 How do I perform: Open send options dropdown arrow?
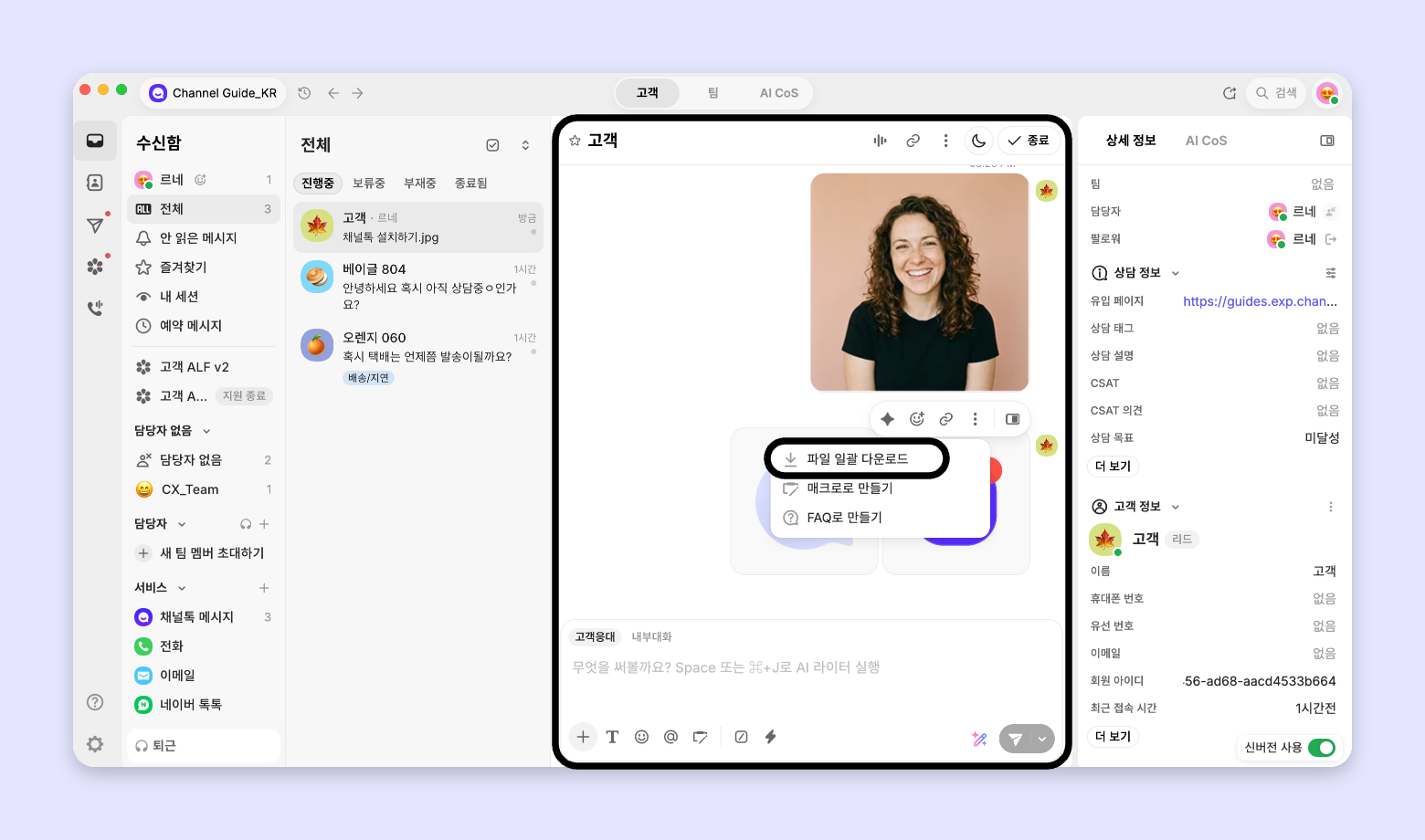pyautogui.click(x=1042, y=739)
